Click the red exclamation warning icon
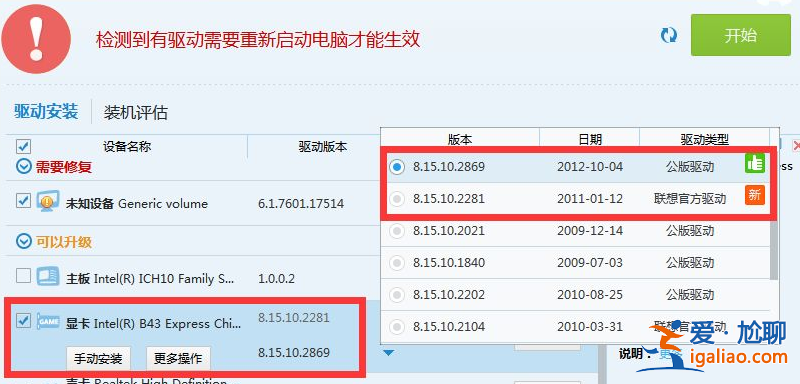Screen dimensions: 800x384 click(x=36, y=39)
